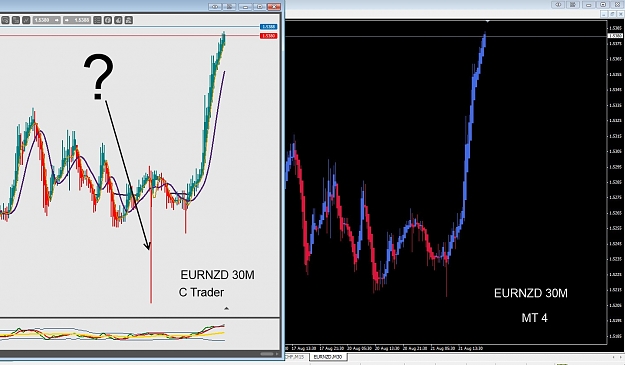Close the cTrader window
Viewport: 625px width, 365px height.
point(274,7)
